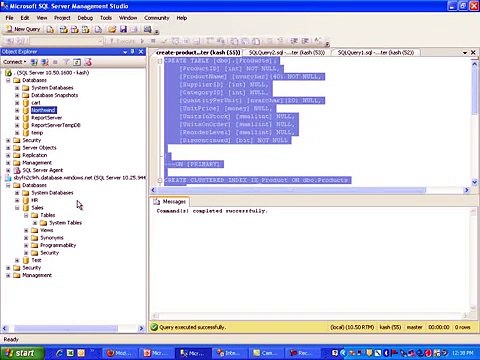Open the Help menu
Image resolution: width=480 pixels, height=360 pixels.
[182, 18]
